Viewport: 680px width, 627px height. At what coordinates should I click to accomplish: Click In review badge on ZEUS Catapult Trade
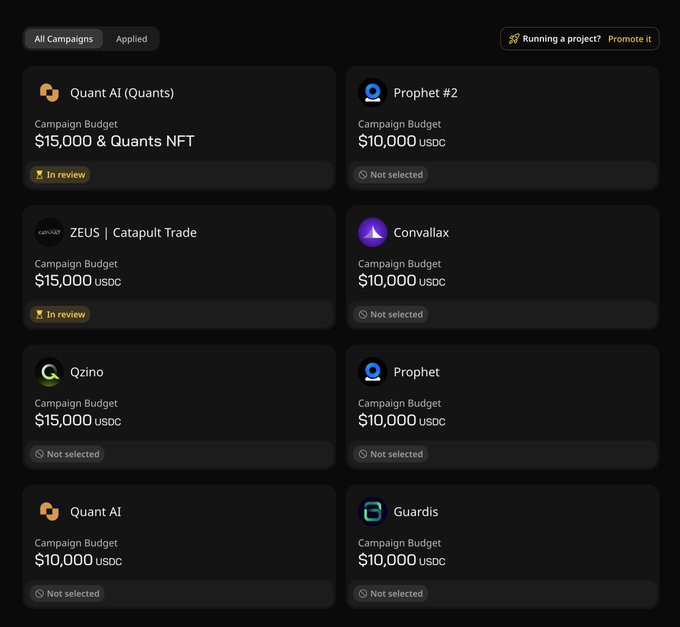coord(60,314)
